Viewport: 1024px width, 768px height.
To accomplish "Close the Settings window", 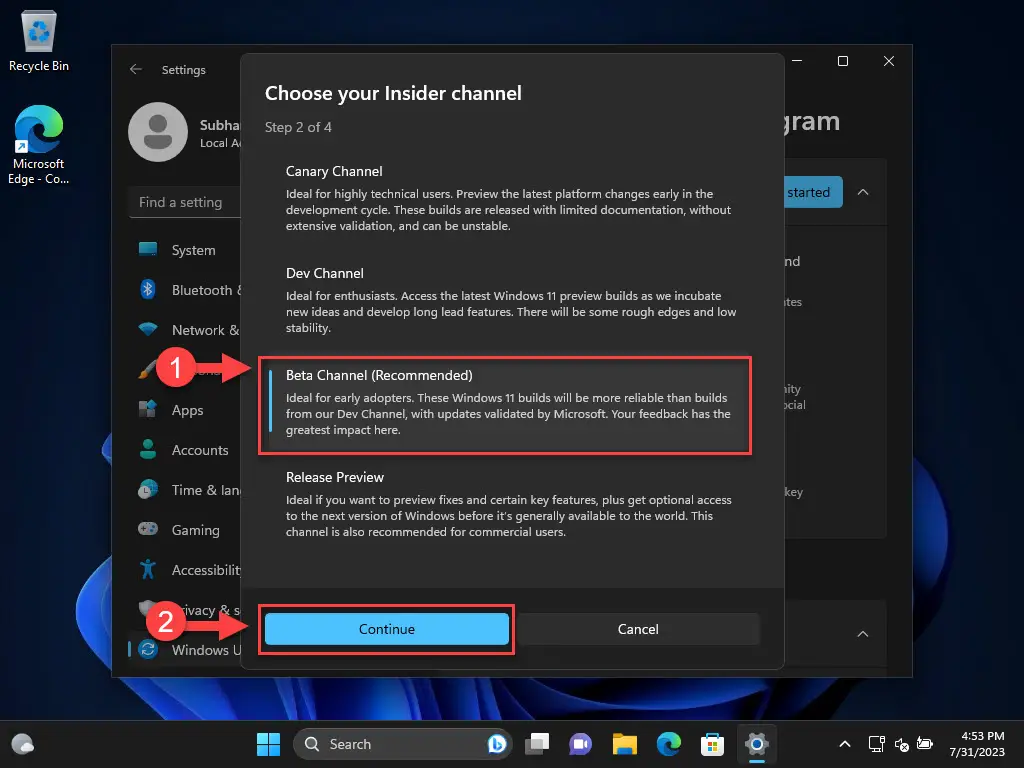I will point(889,61).
